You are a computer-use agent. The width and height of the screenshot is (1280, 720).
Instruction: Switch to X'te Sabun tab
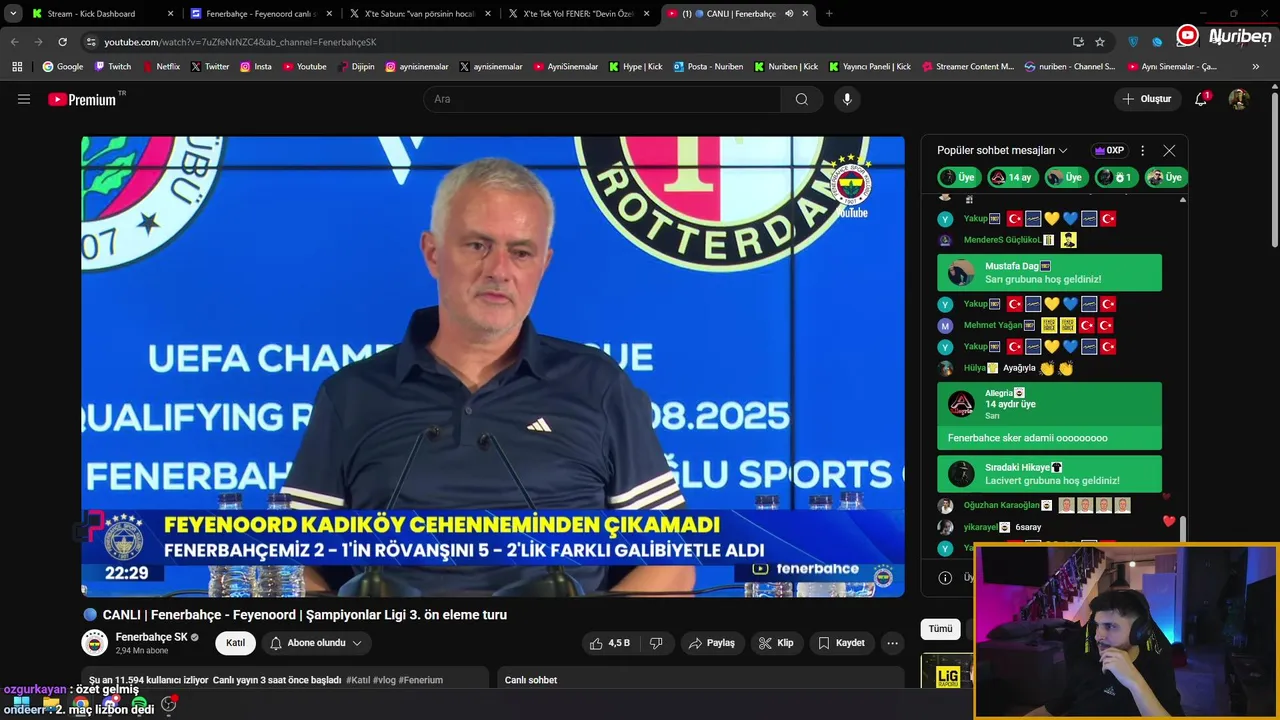(418, 14)
